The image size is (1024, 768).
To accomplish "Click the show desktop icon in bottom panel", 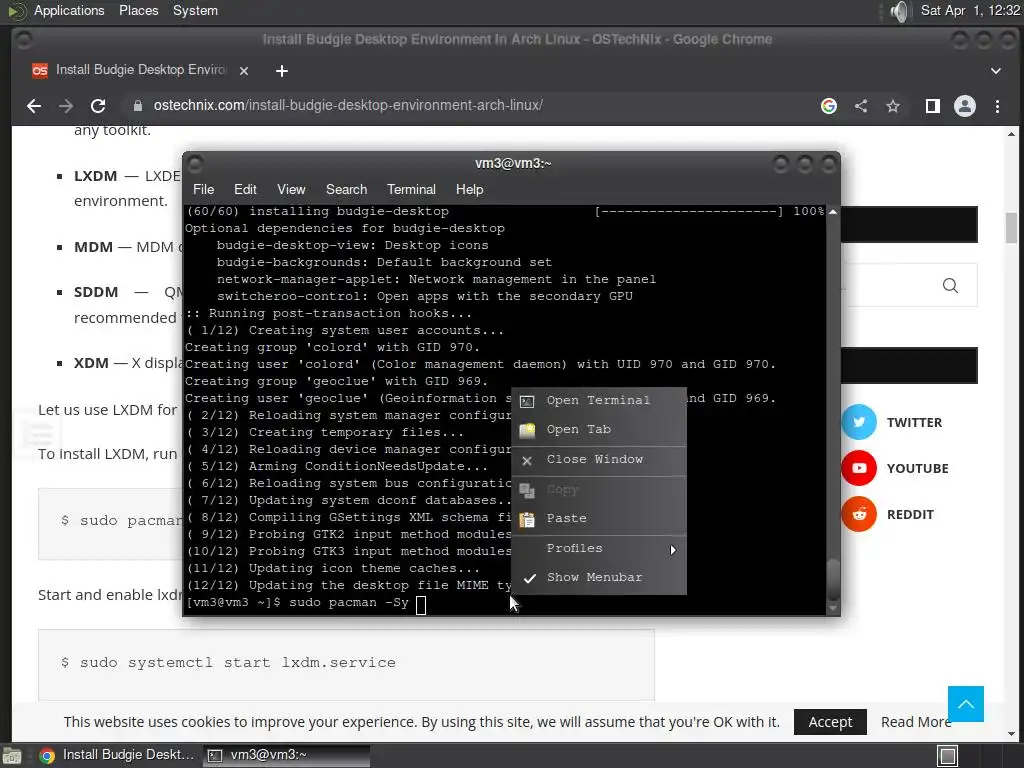I will coord(12,756).
